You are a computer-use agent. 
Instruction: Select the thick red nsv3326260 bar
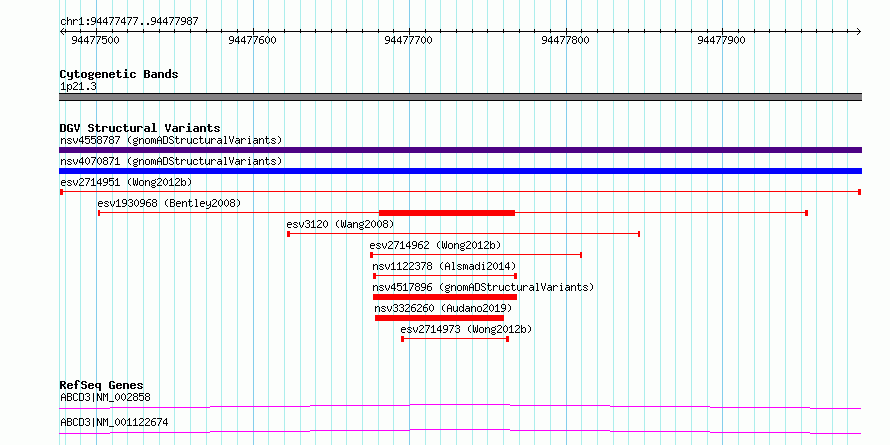(x=439, y=318)
